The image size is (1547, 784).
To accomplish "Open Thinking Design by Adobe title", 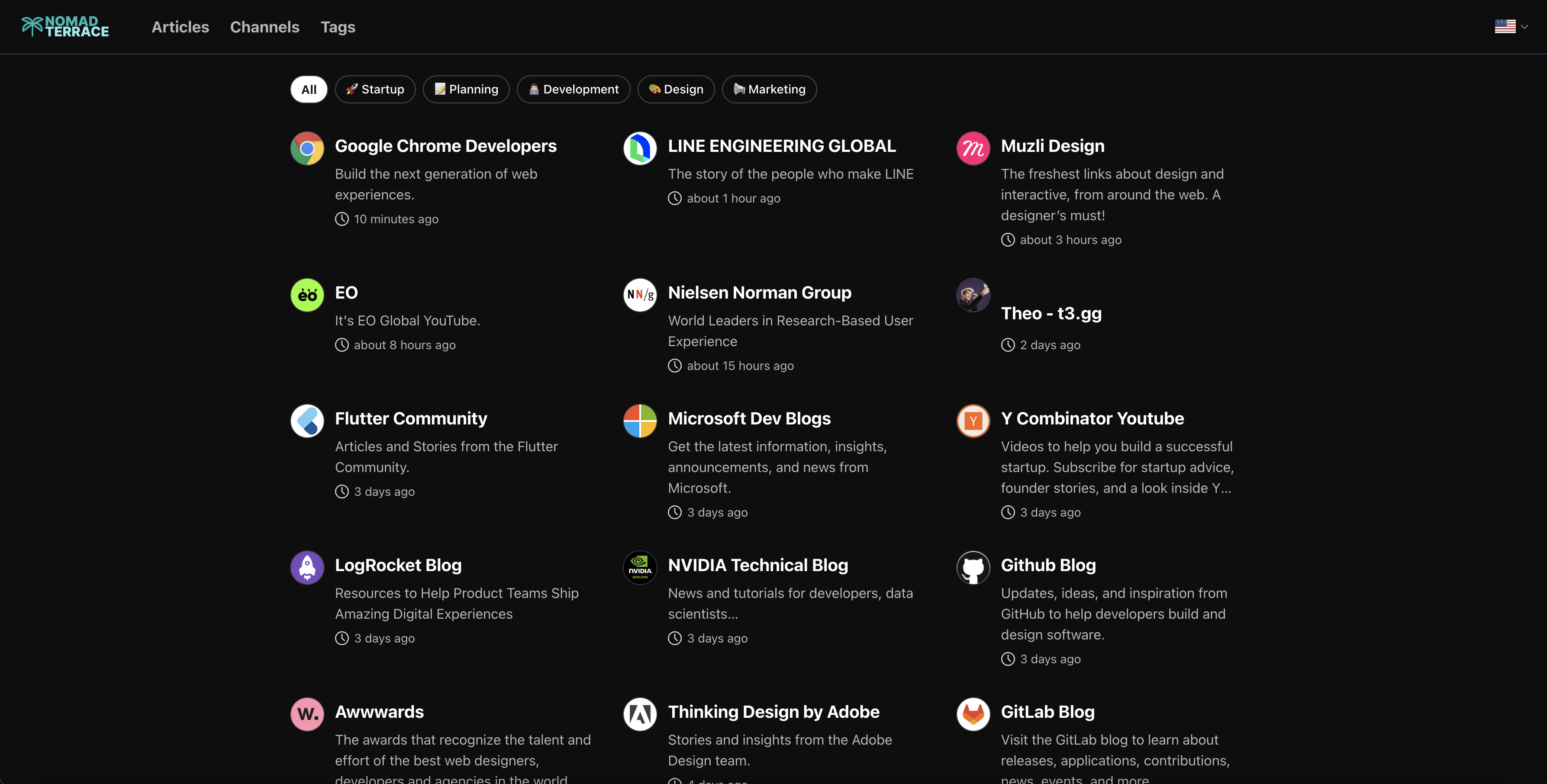I will pos(773,711).
